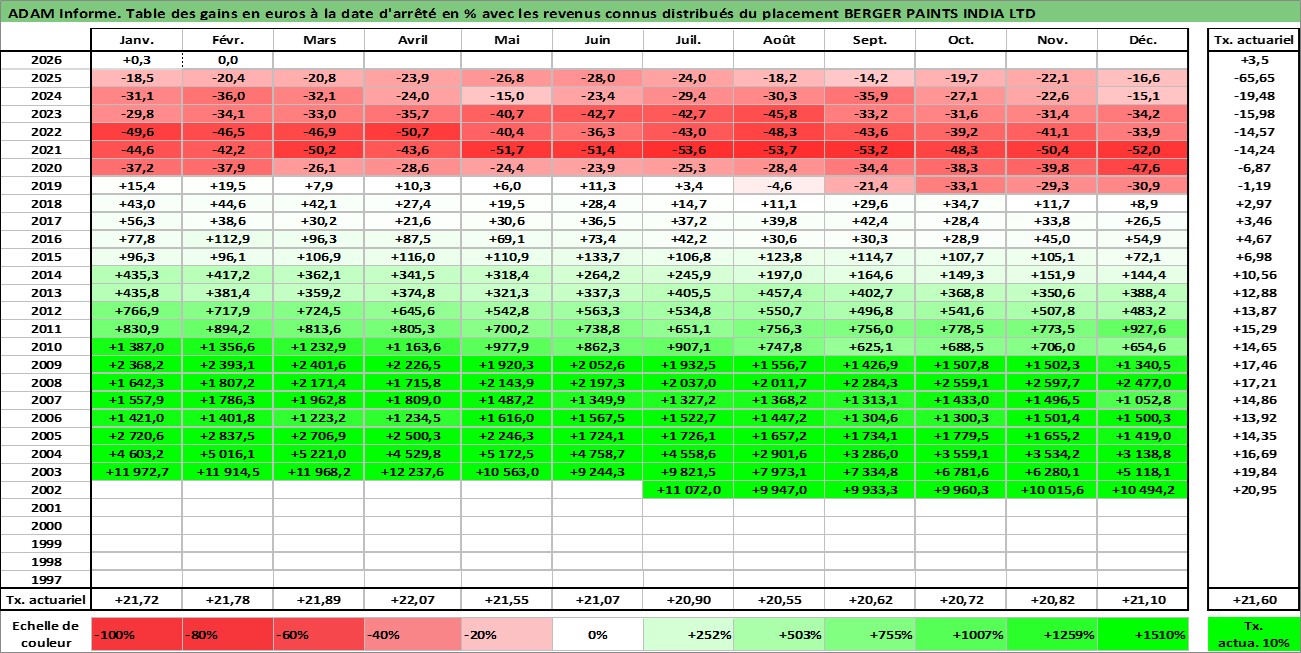Image resolution: width=1301 pixels, height=653 pixels.
Task: Click the Oct. column header
Action: [x=960, y=40]
